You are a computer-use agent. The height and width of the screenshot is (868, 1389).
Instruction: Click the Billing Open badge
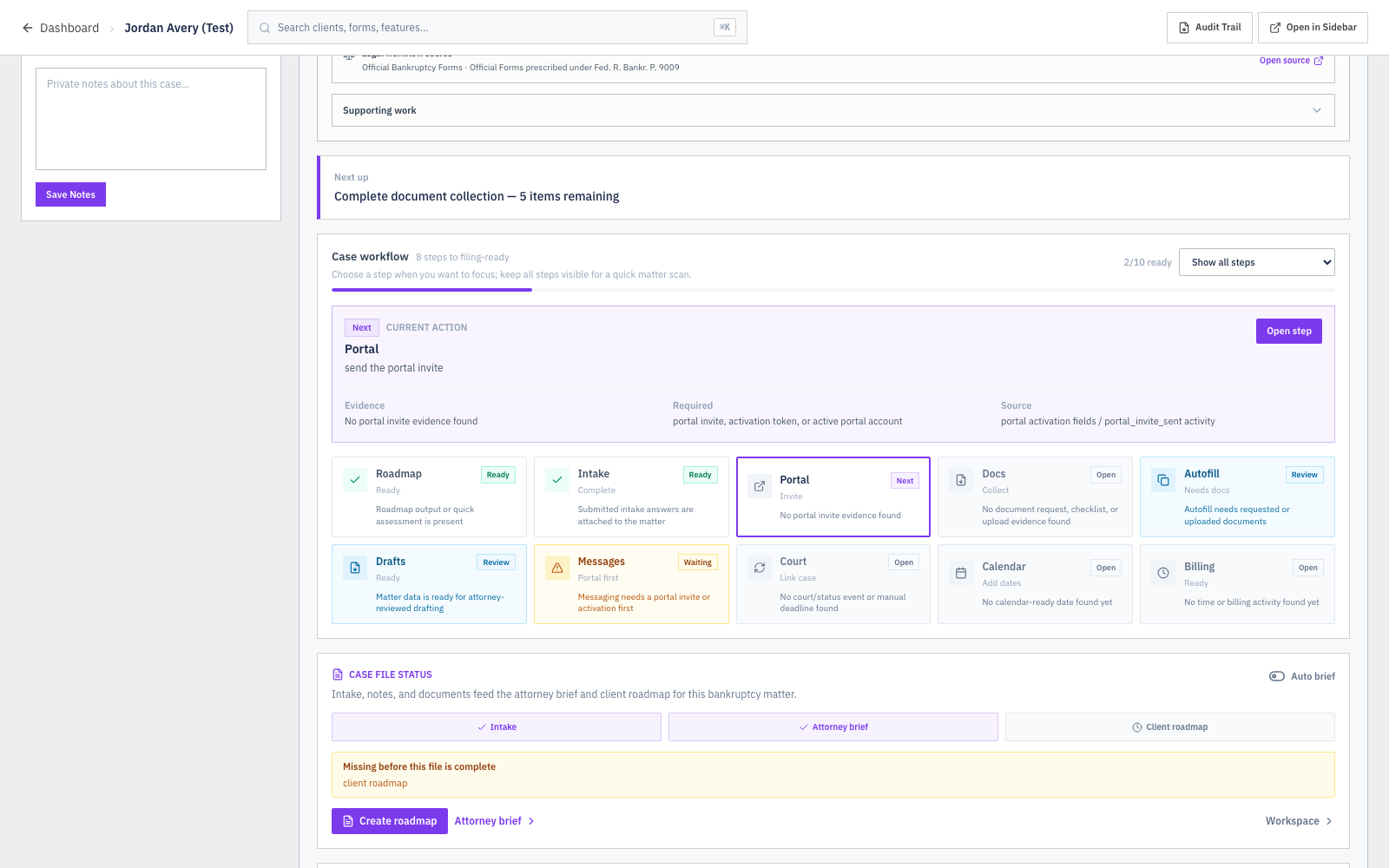pyautogui.click(x=1308, y=568)
